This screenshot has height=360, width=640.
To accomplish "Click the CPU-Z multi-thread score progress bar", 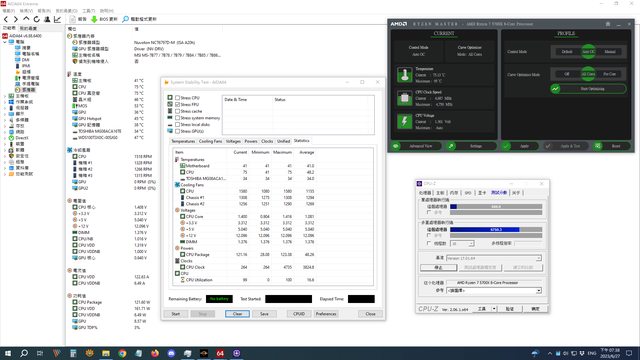I will point(496,230).
